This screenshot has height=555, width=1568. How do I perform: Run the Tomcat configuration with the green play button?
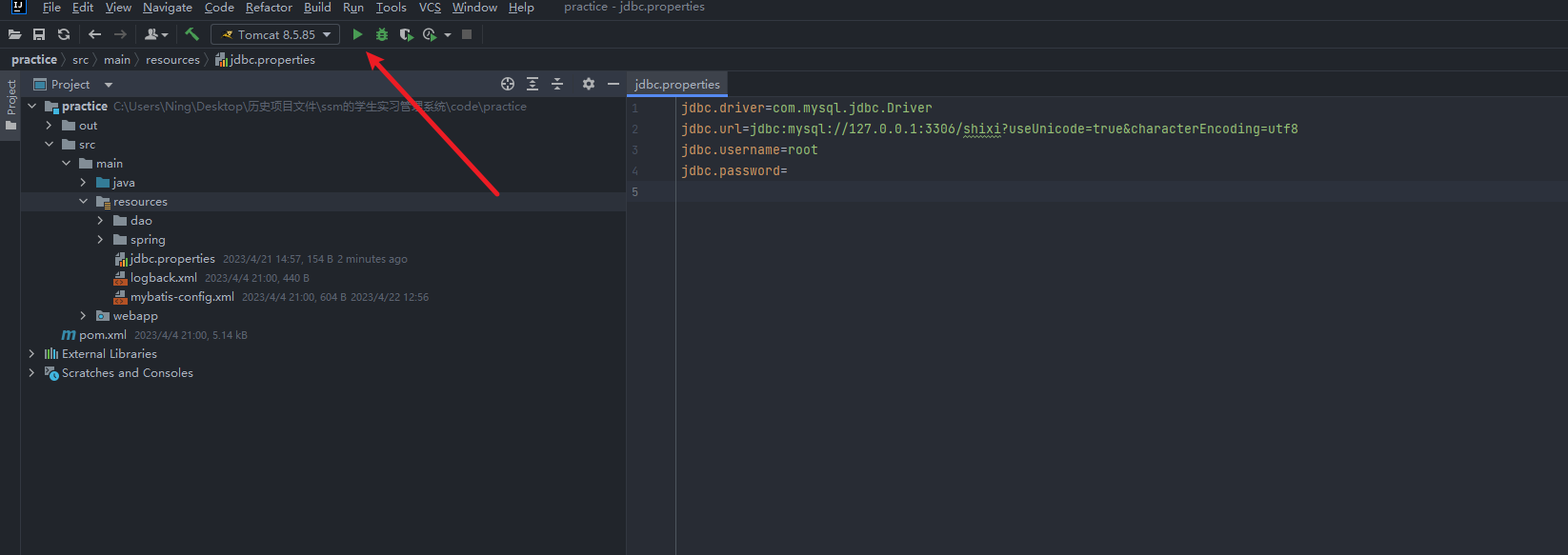click(357, 34)
